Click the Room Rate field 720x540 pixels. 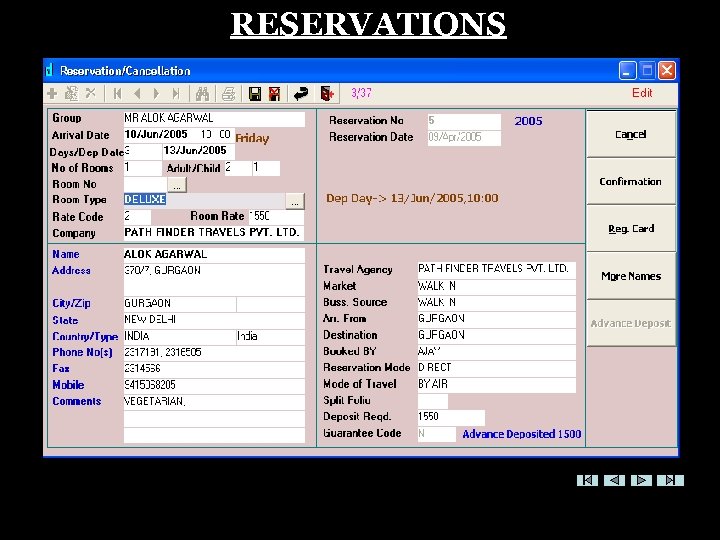click(276, 216)
